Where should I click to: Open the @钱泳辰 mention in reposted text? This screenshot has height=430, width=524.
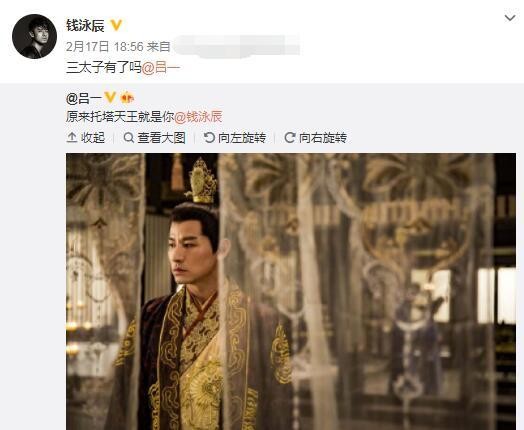click(x=198, y=117)
